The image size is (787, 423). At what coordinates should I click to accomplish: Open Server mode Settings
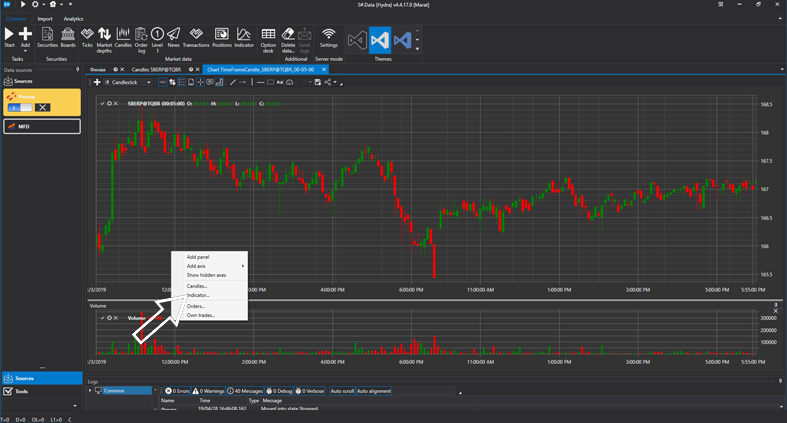click(x=329, y=38)
